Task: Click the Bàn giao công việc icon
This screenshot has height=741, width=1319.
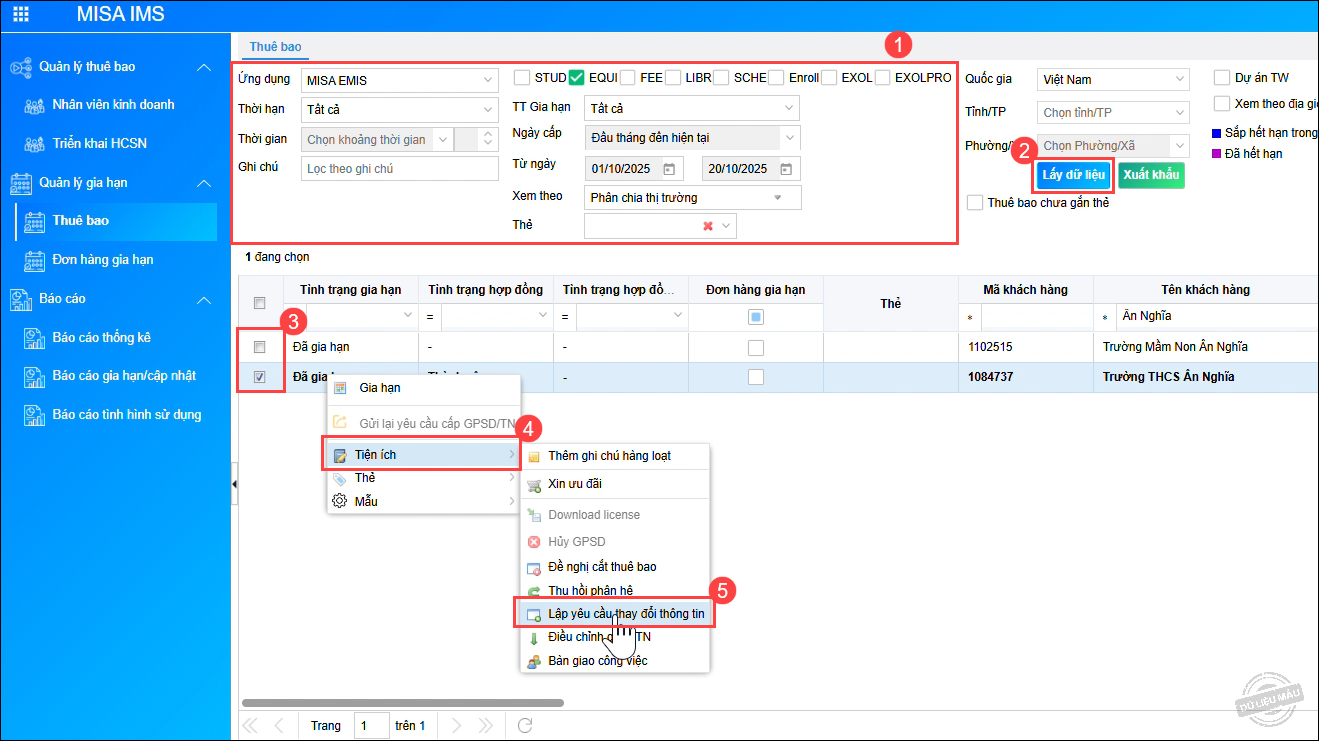Action: tap(534, 661)
